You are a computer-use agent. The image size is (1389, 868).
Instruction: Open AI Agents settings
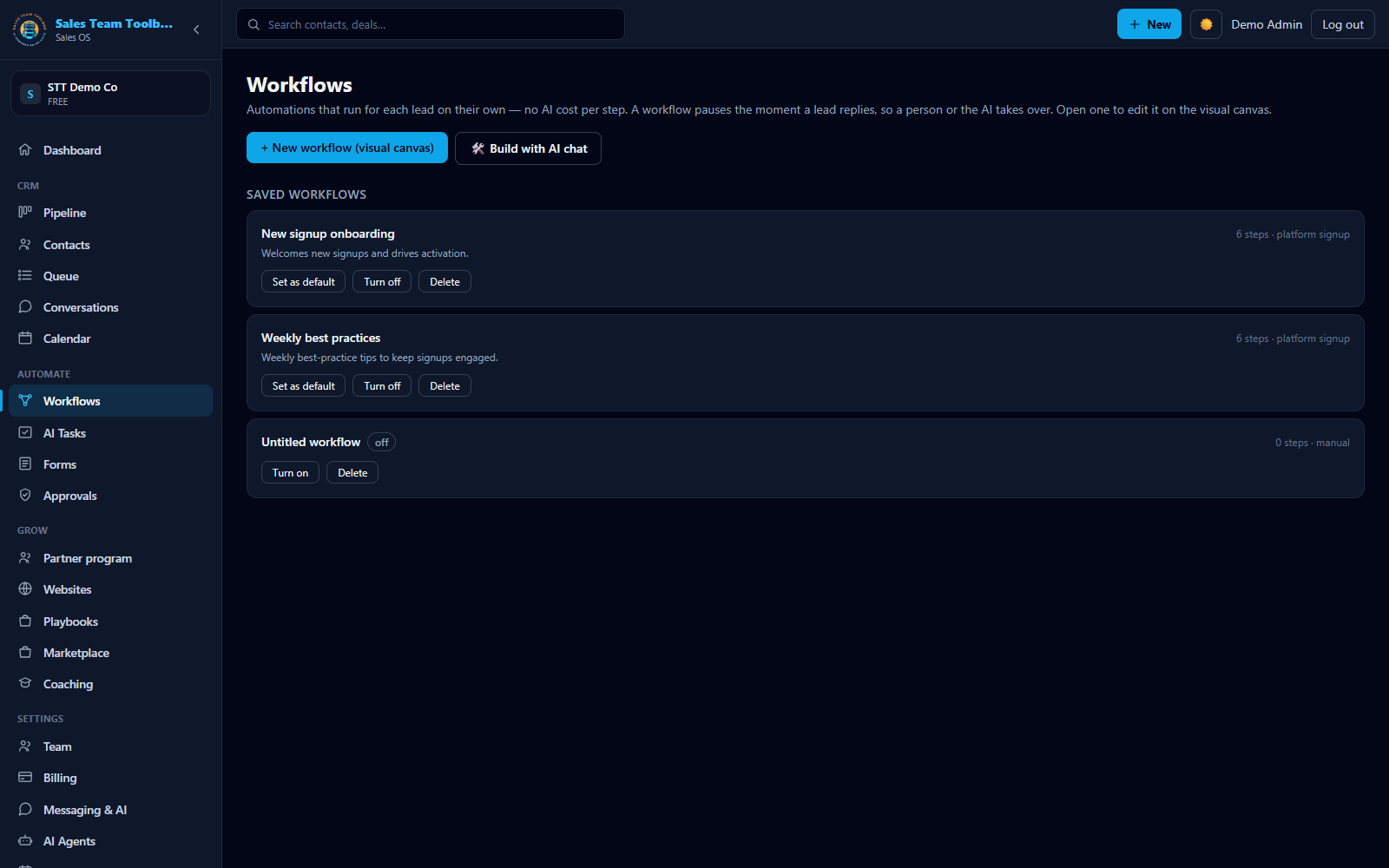click(110, 841)
